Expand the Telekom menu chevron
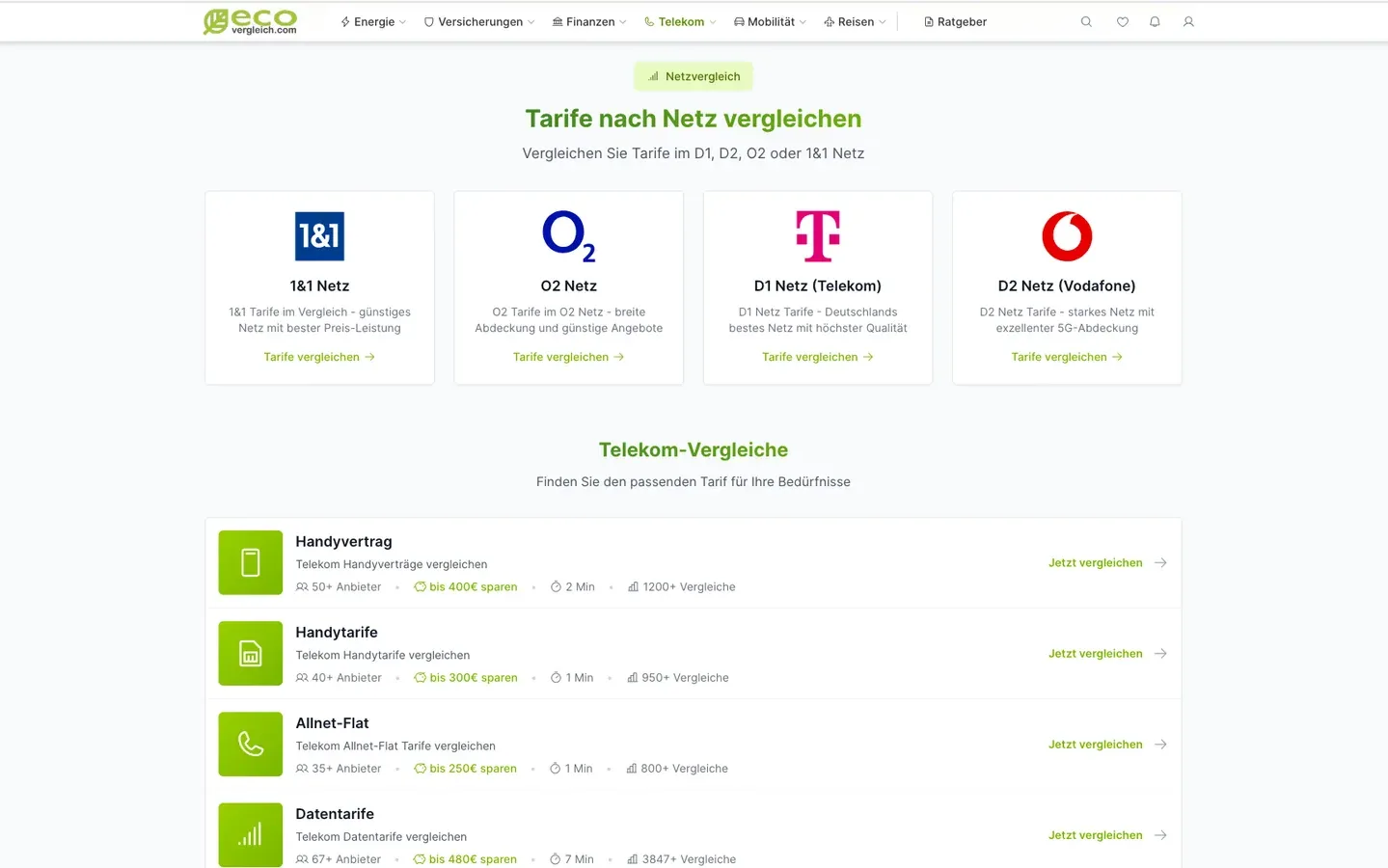This screenshot has height=868, width=1388. tap(712, 22)
